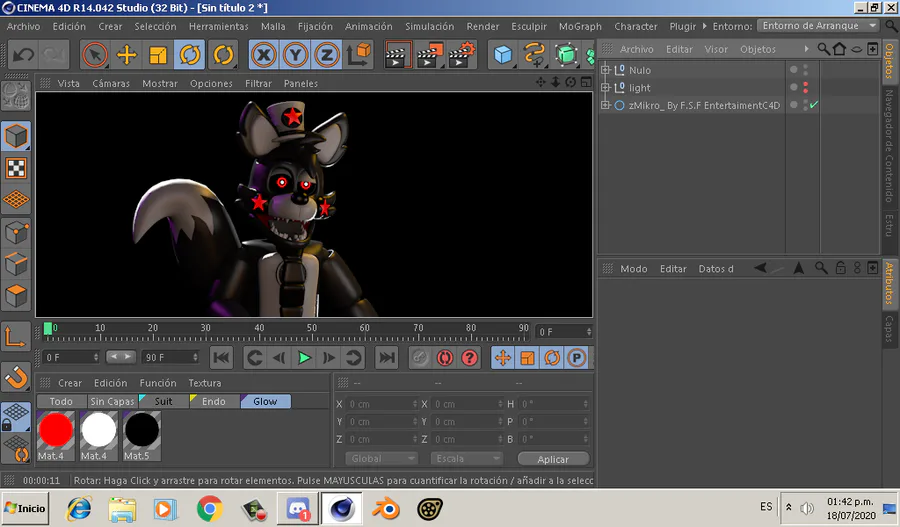Toggle the coordinate system icon
Viewport: 900px width, 527px height.
359,55
